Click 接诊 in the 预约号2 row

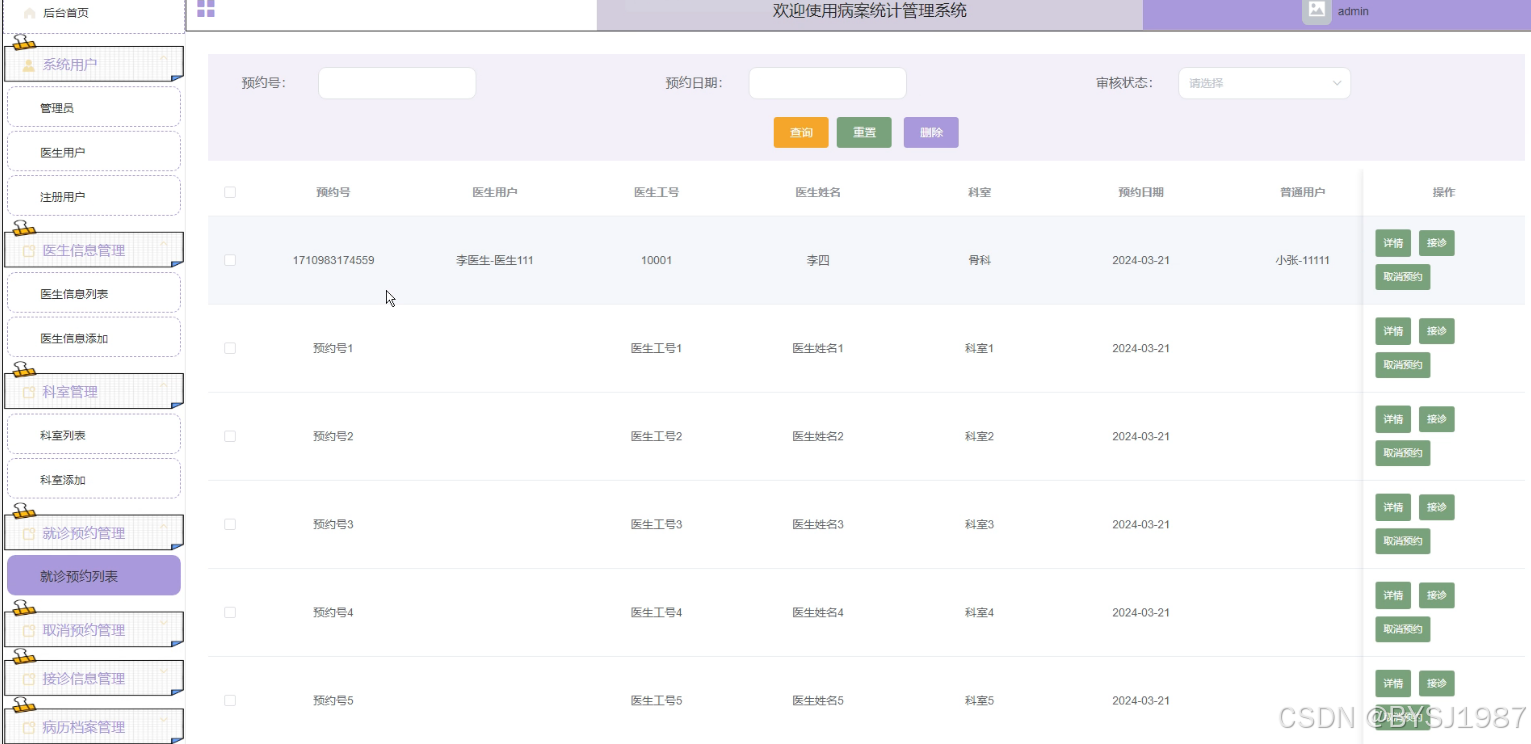[x=1436, y=419]
